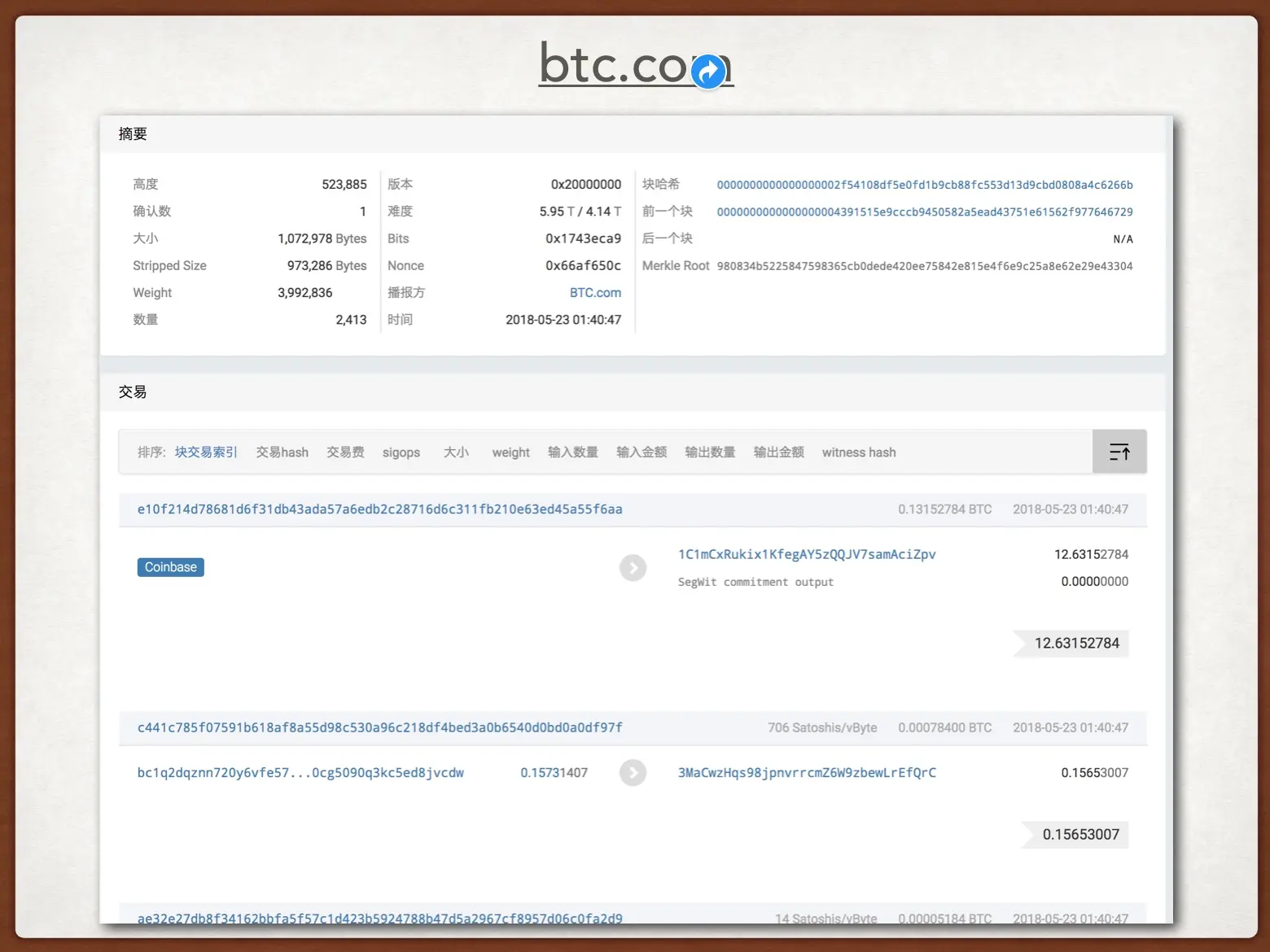Open the btc.com title link
This screenshot has height=952, width=1270.
(x=636, y=63)
